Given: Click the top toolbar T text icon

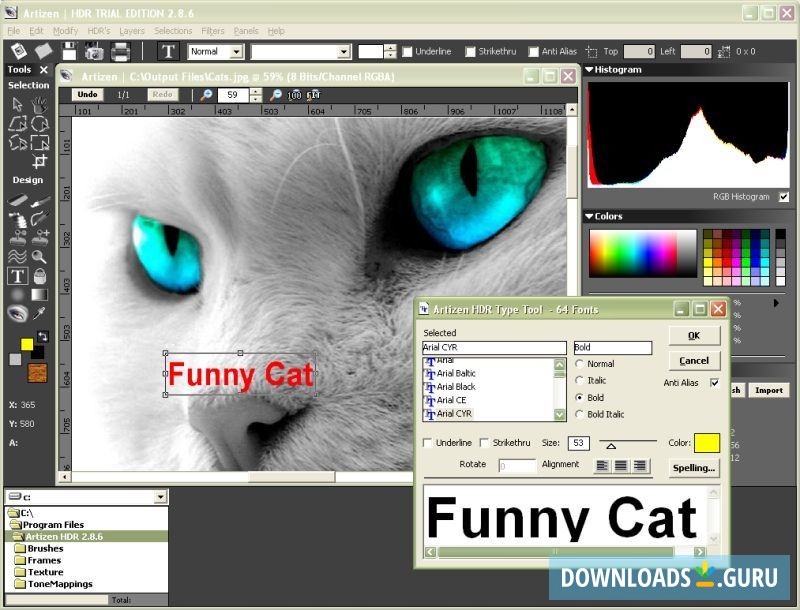Looking at the screenshot, I should point(168,52).
